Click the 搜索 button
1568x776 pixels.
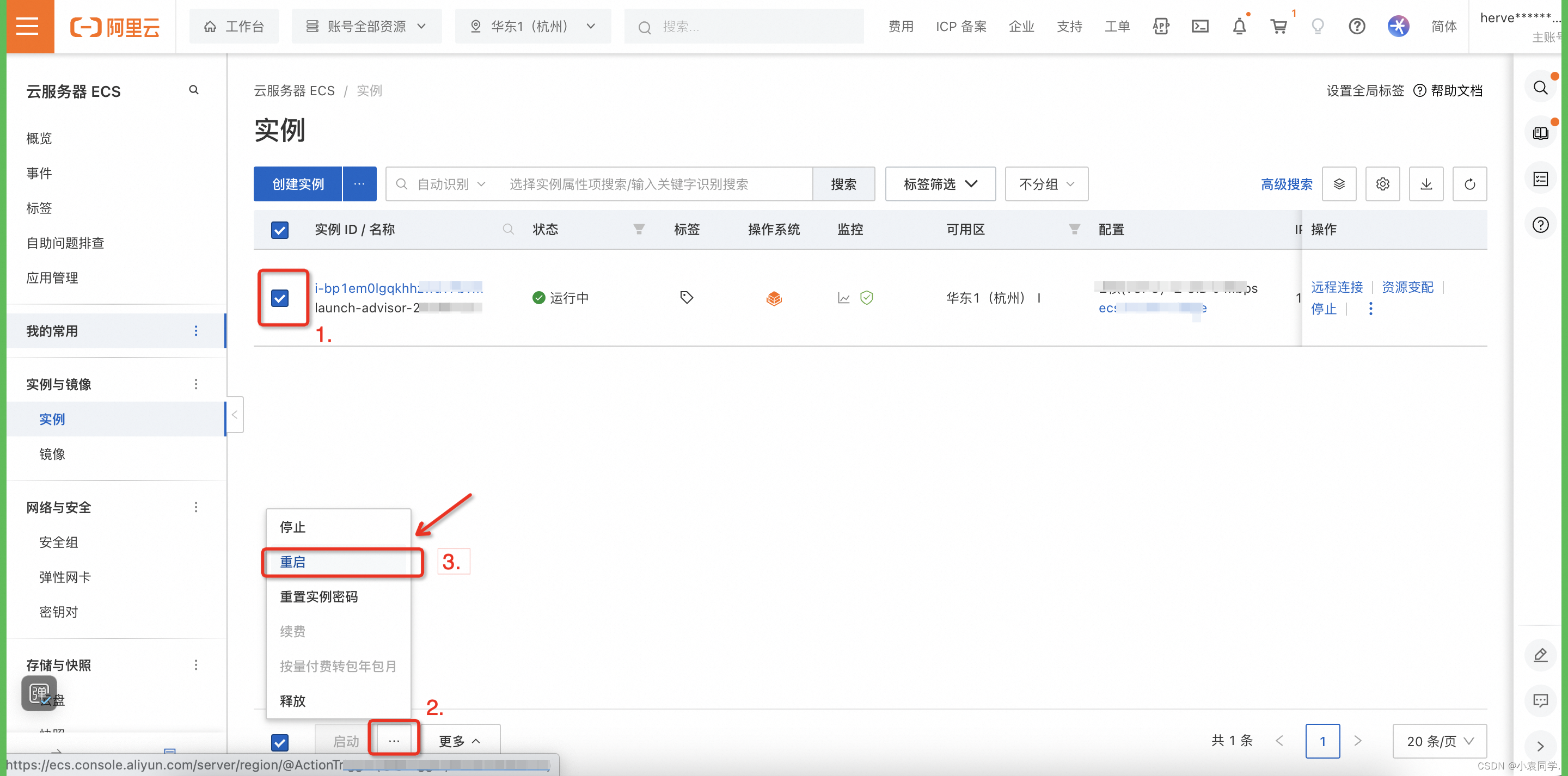(844, 184)
